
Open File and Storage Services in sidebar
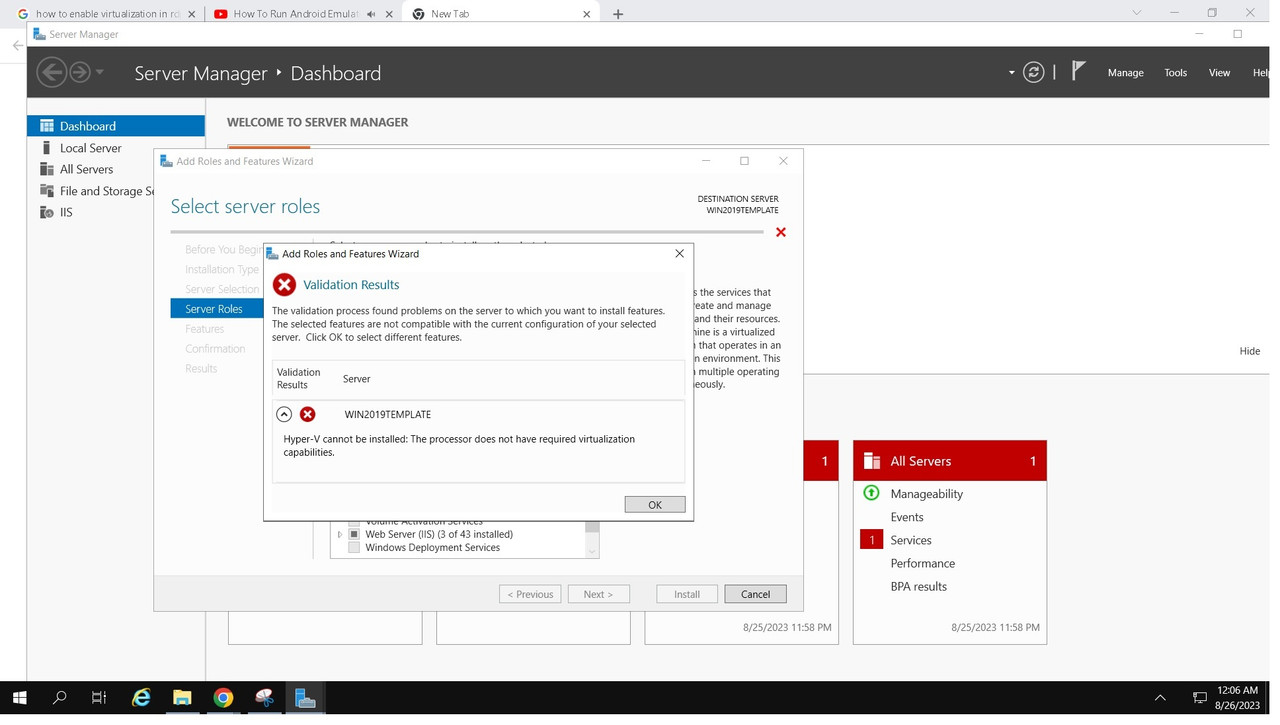coord(97,191)
